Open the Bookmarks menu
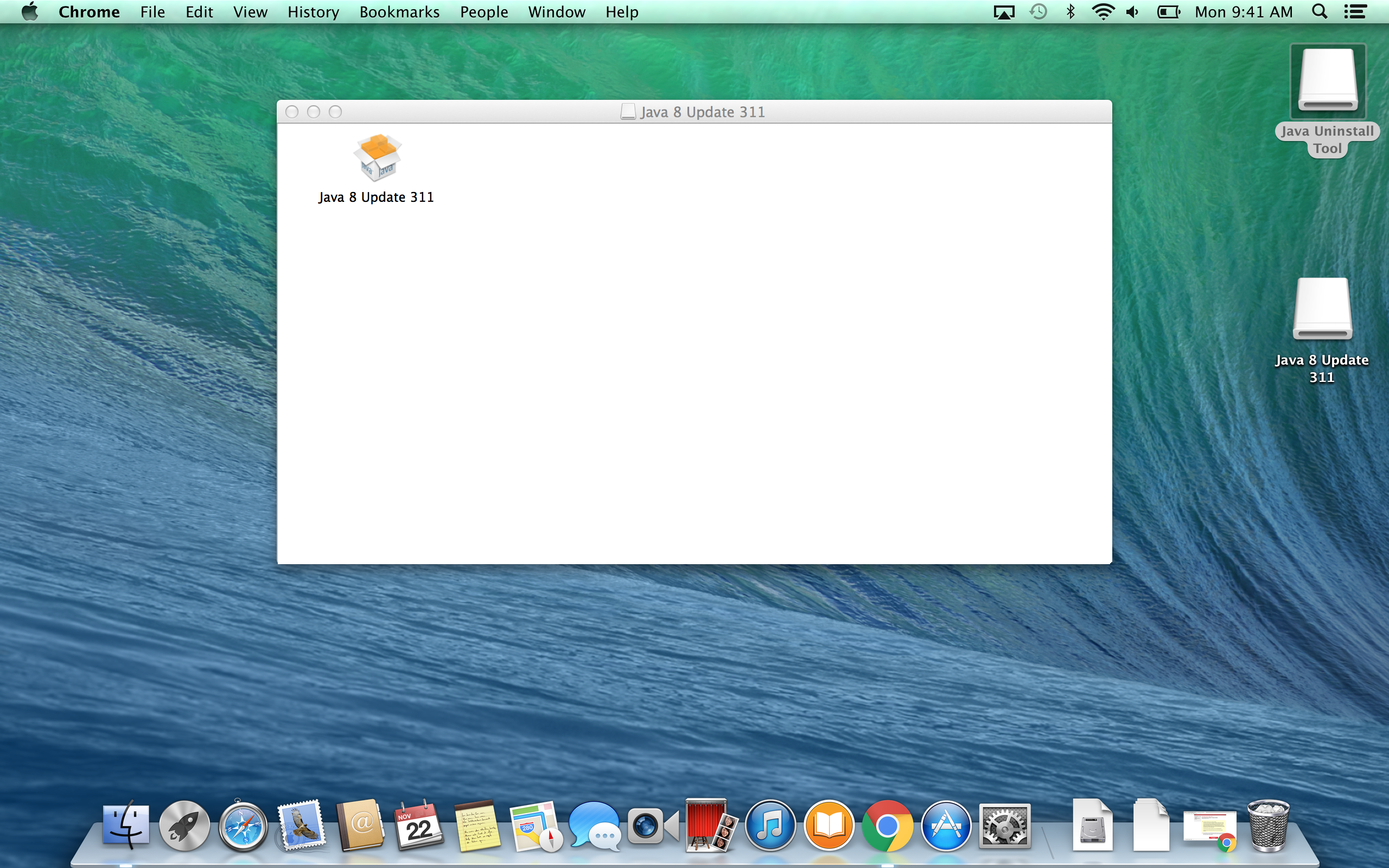1389x868 pixels. pos(399,12)
